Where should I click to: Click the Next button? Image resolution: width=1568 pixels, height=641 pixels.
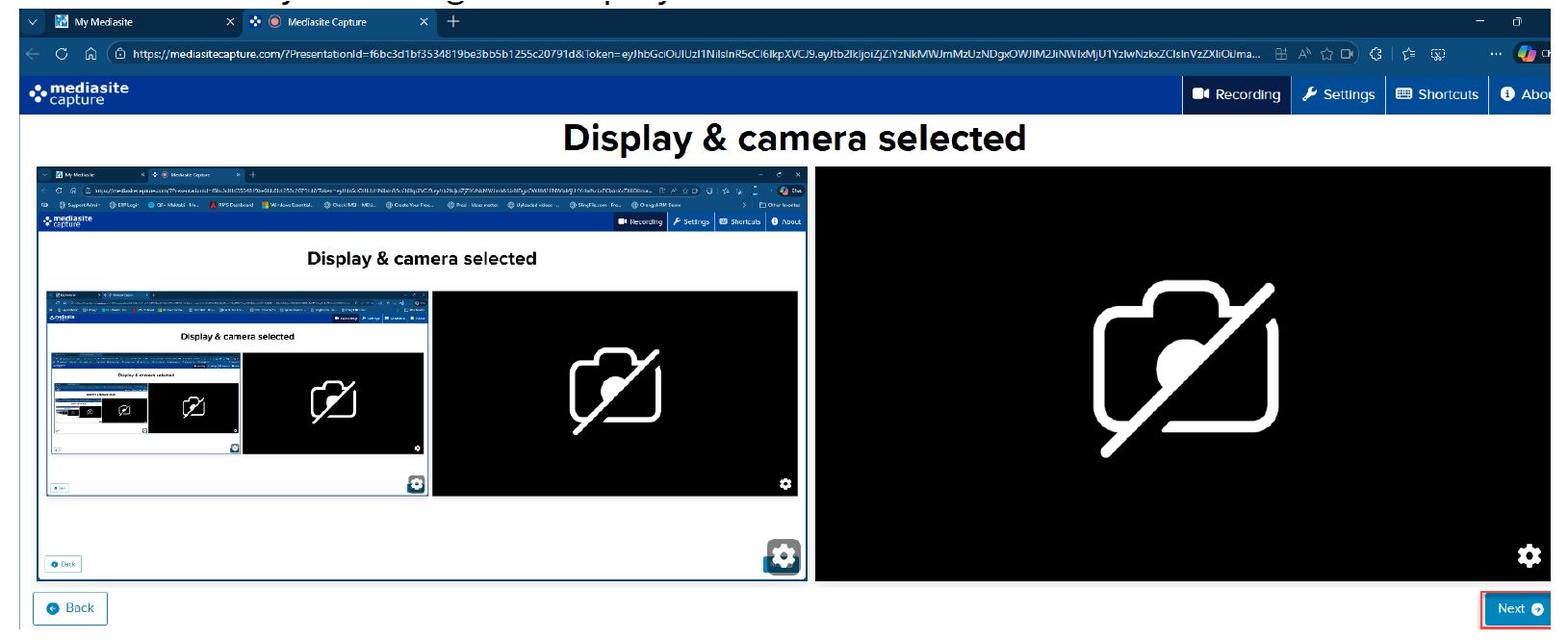[1519, 608]
